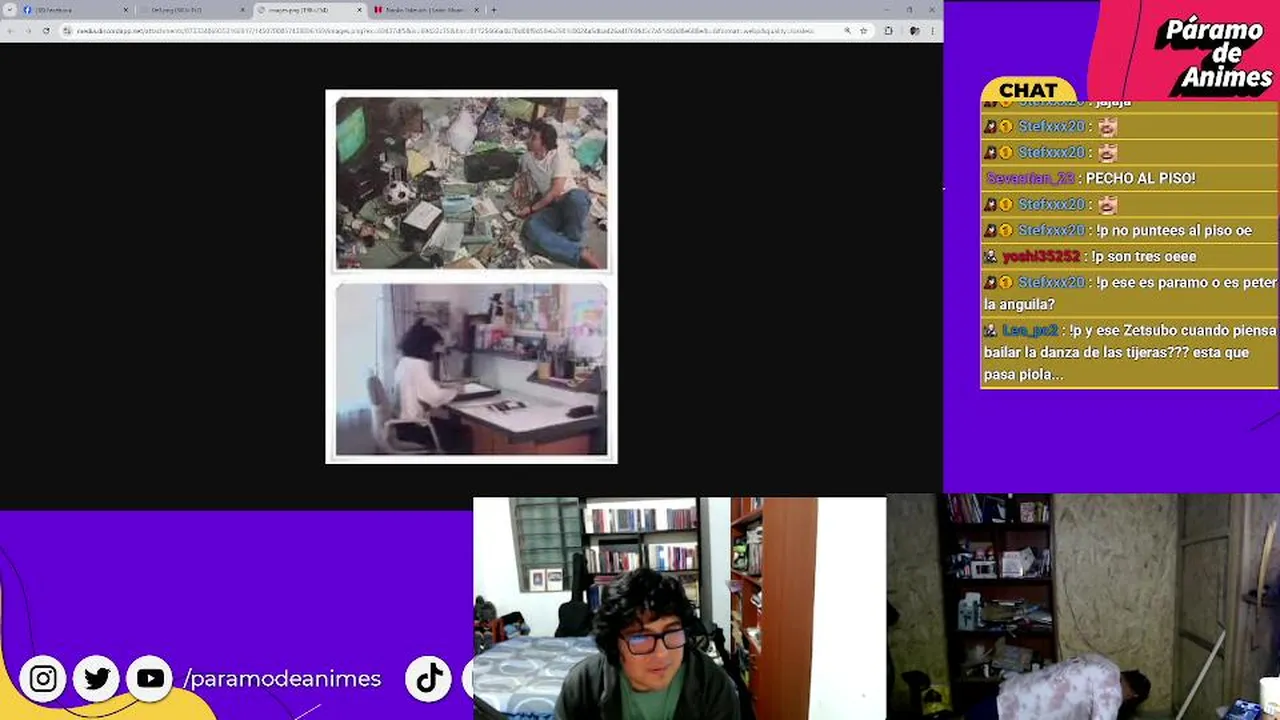Select the active images.png browser tab
This screenshot has height=720, width=1280.
(310, 10)
